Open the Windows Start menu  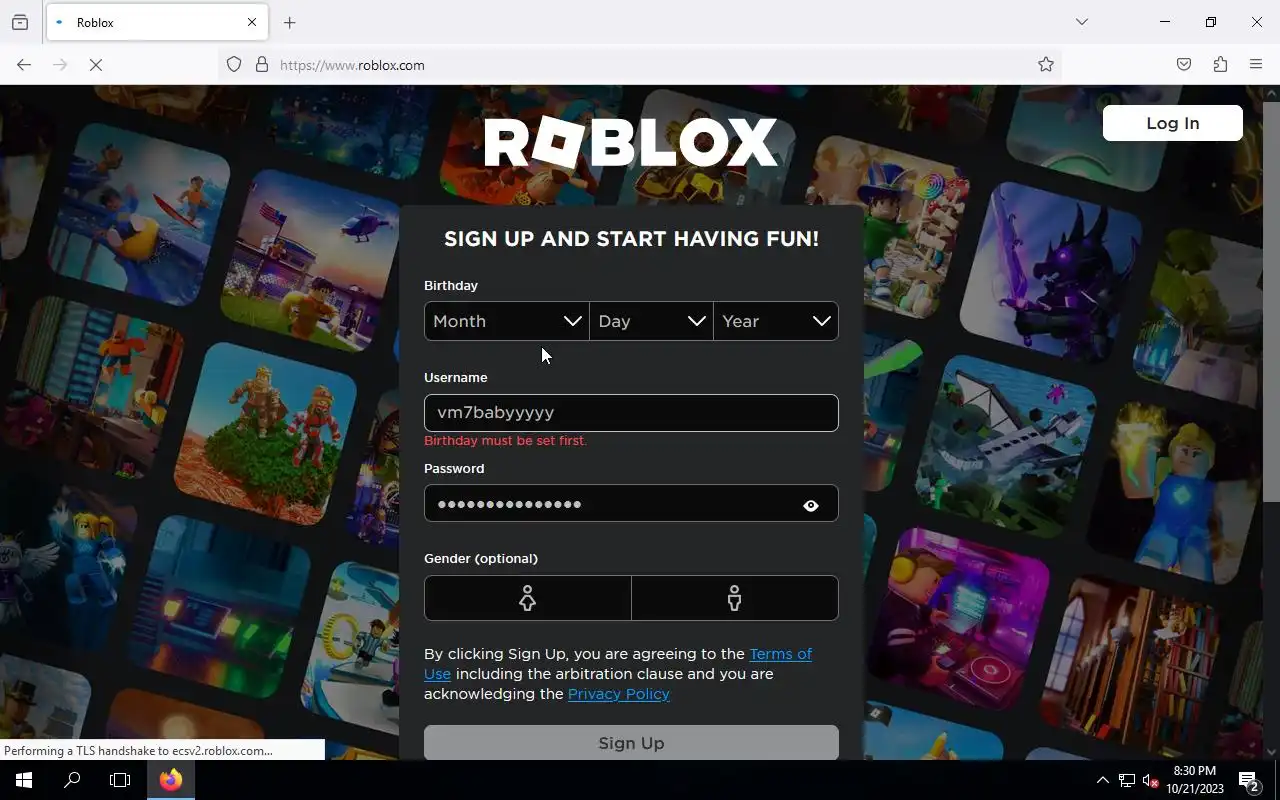[x=24, y=780]
